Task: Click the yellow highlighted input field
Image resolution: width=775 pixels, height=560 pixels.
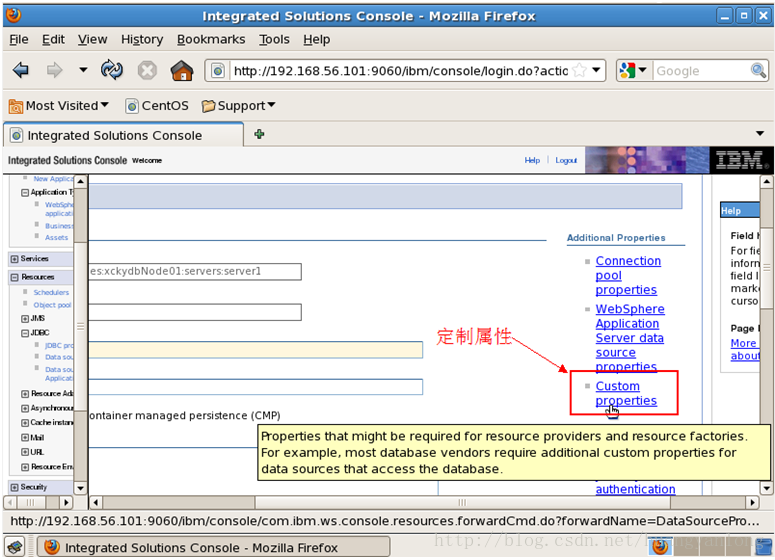Action: (256, 349)
